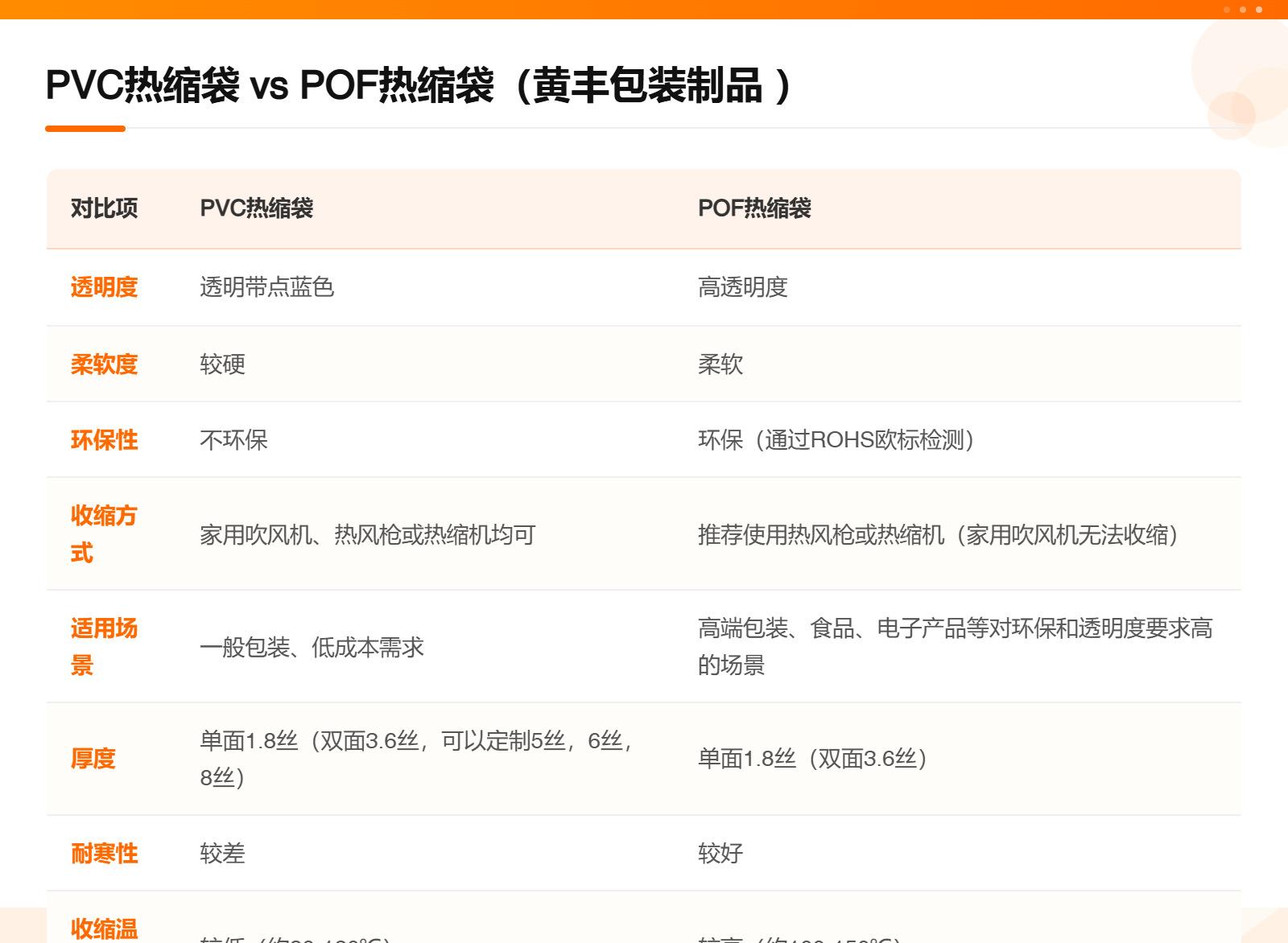Click the '较硬' cell
1288x943 pixels.
[x=222, y=364]
